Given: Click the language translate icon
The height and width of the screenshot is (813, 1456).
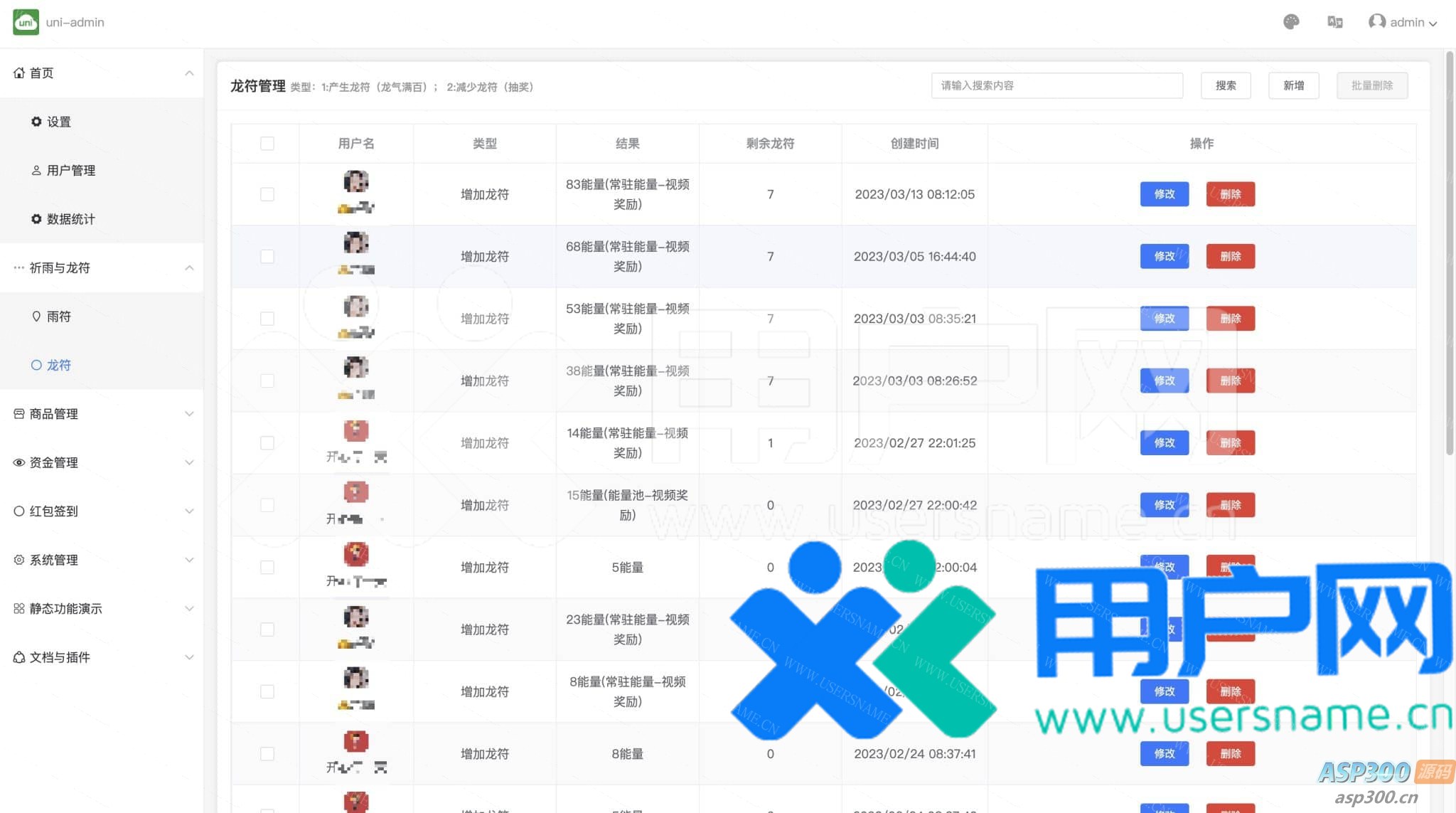Looking at the screenshot, I should [1334, 22].
